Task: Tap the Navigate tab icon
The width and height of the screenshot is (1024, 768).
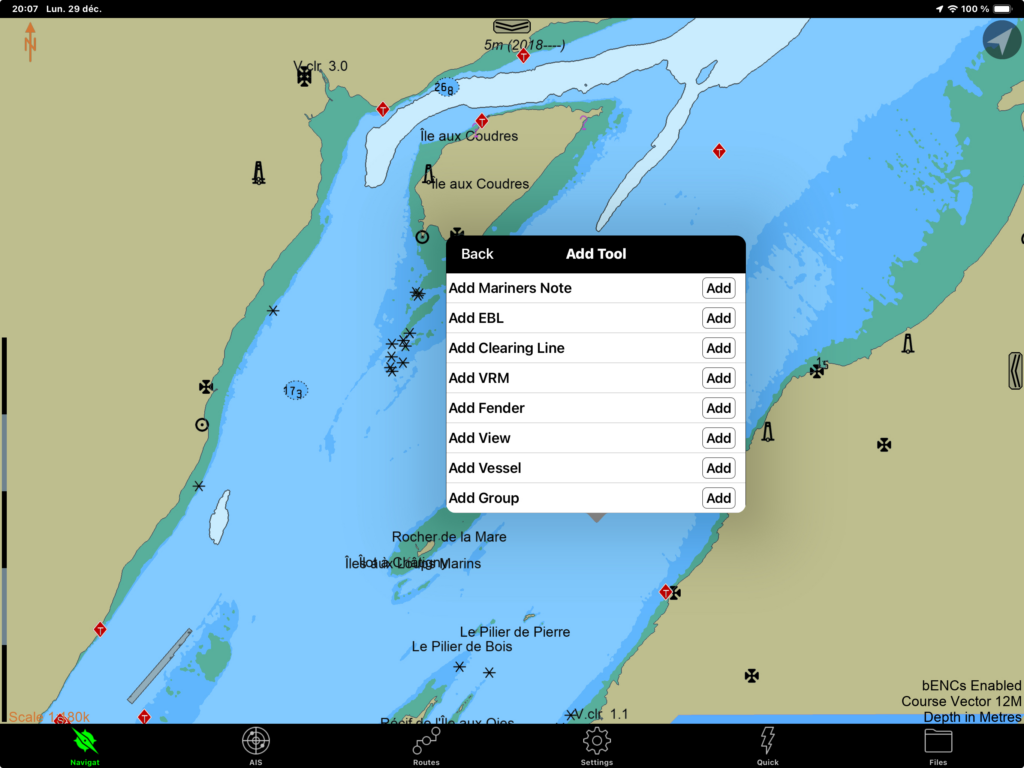Action: click(85, 743)
